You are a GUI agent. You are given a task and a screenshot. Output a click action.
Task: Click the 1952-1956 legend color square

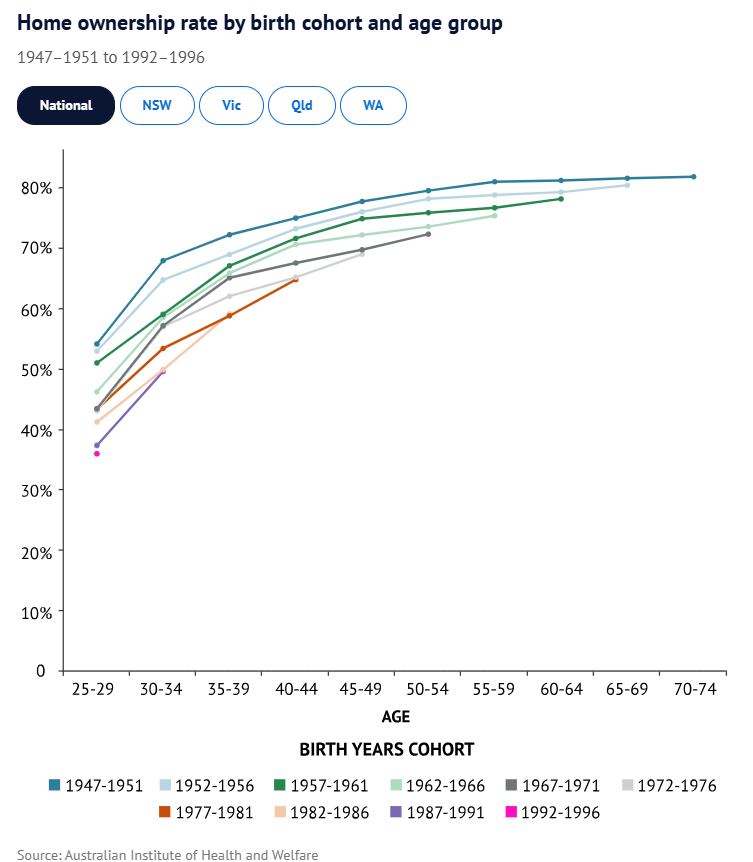coord(165,786)
